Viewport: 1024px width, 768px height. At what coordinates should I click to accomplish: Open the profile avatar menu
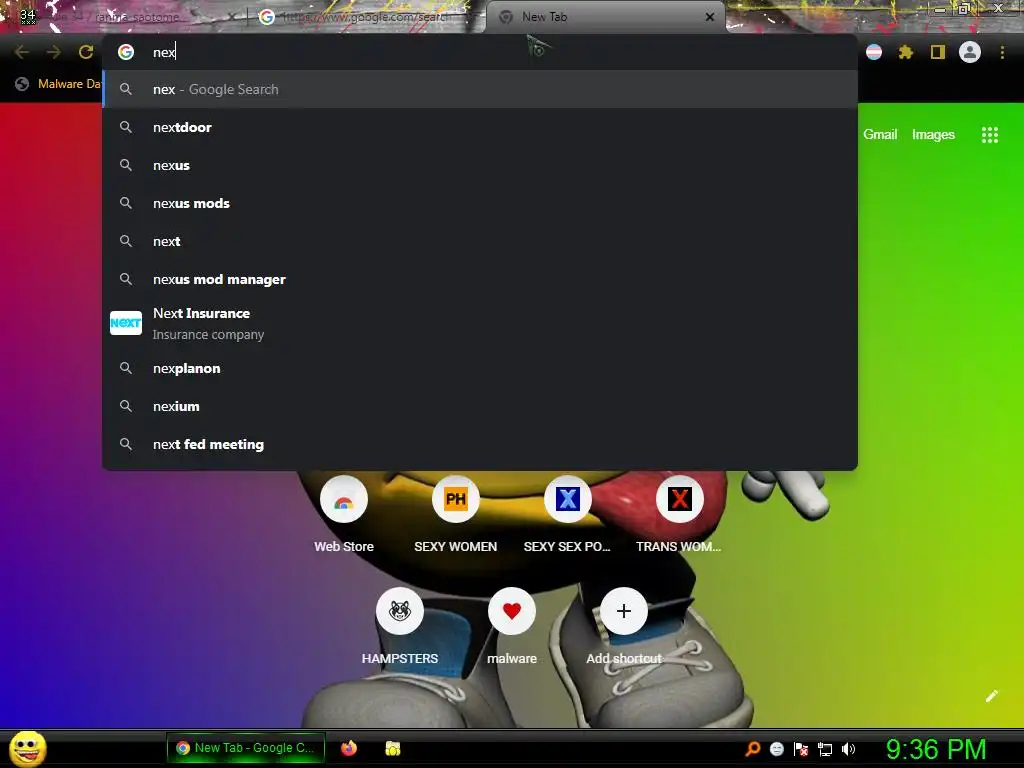pyautogui.click(x=970, y=52)
